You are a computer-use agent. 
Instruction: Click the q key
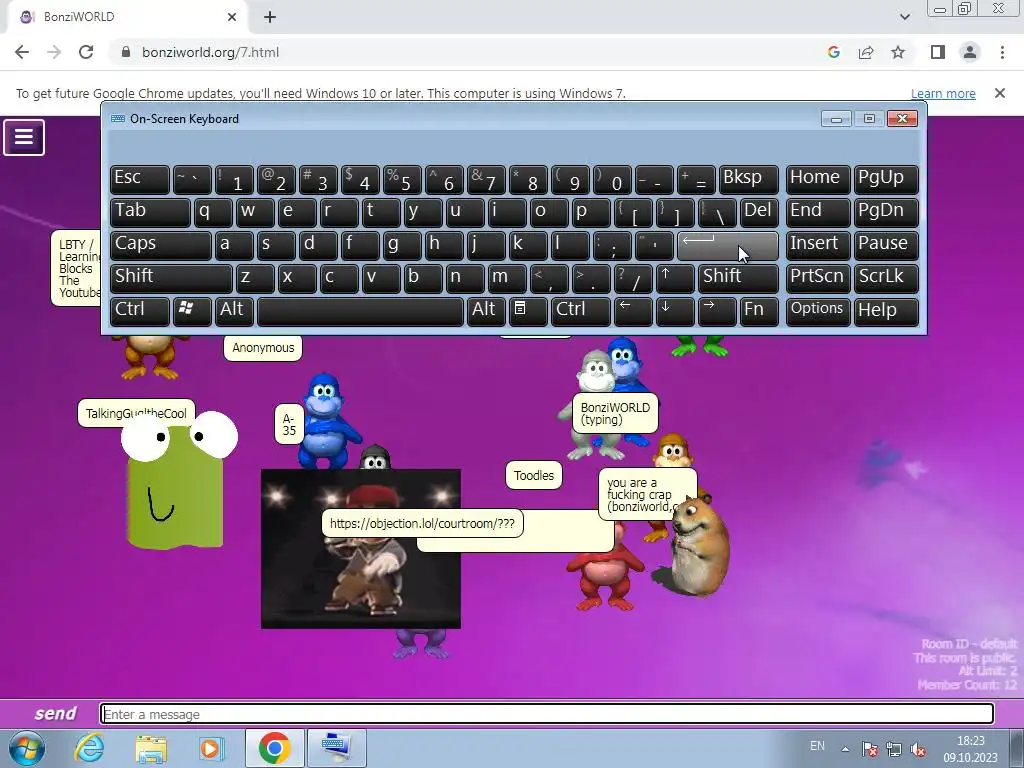[213, 212]
